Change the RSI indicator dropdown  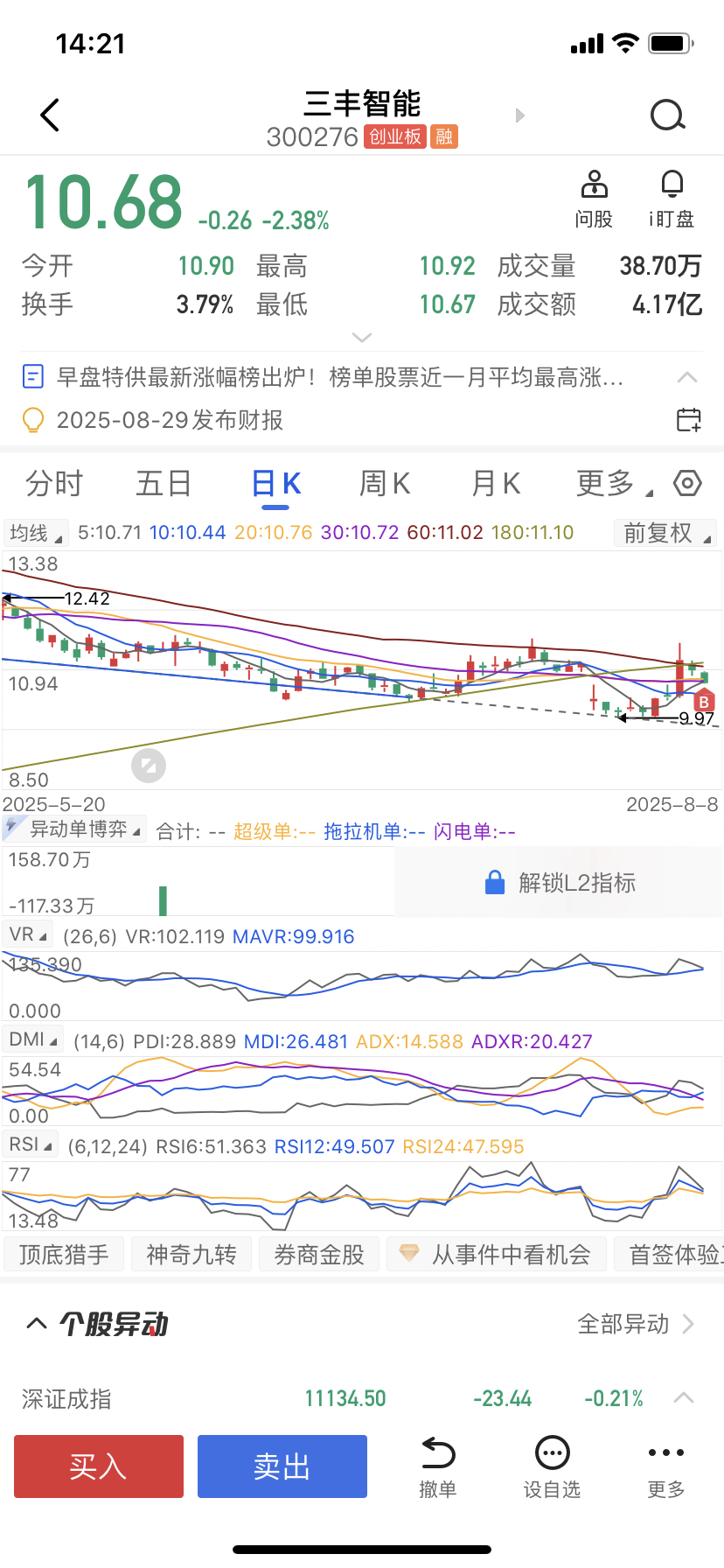click(x=30, y=1144)
